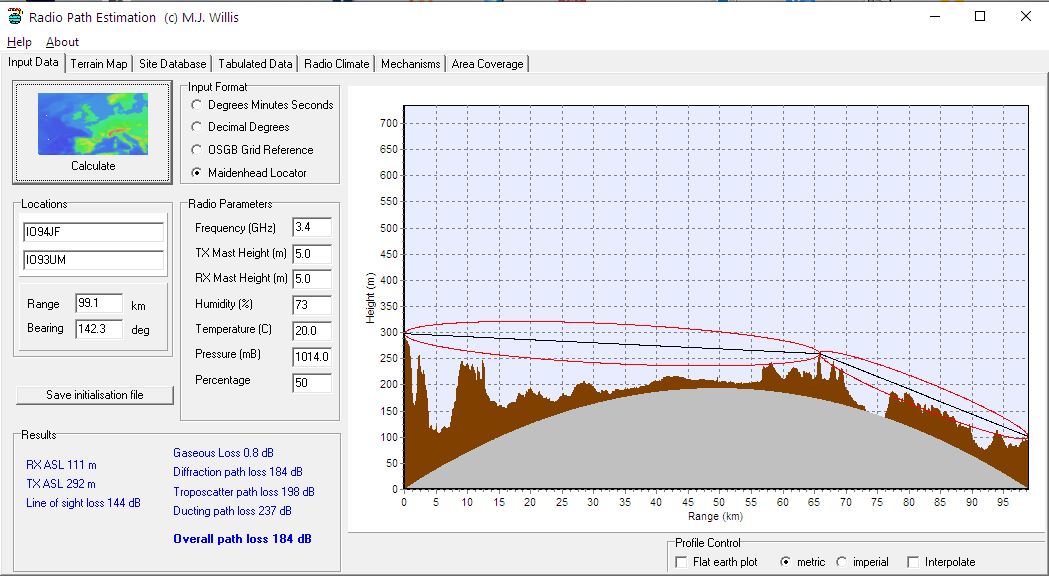Tick the Interpolate checkbox
Screen dimensions: 1049x576
point(913,562)
